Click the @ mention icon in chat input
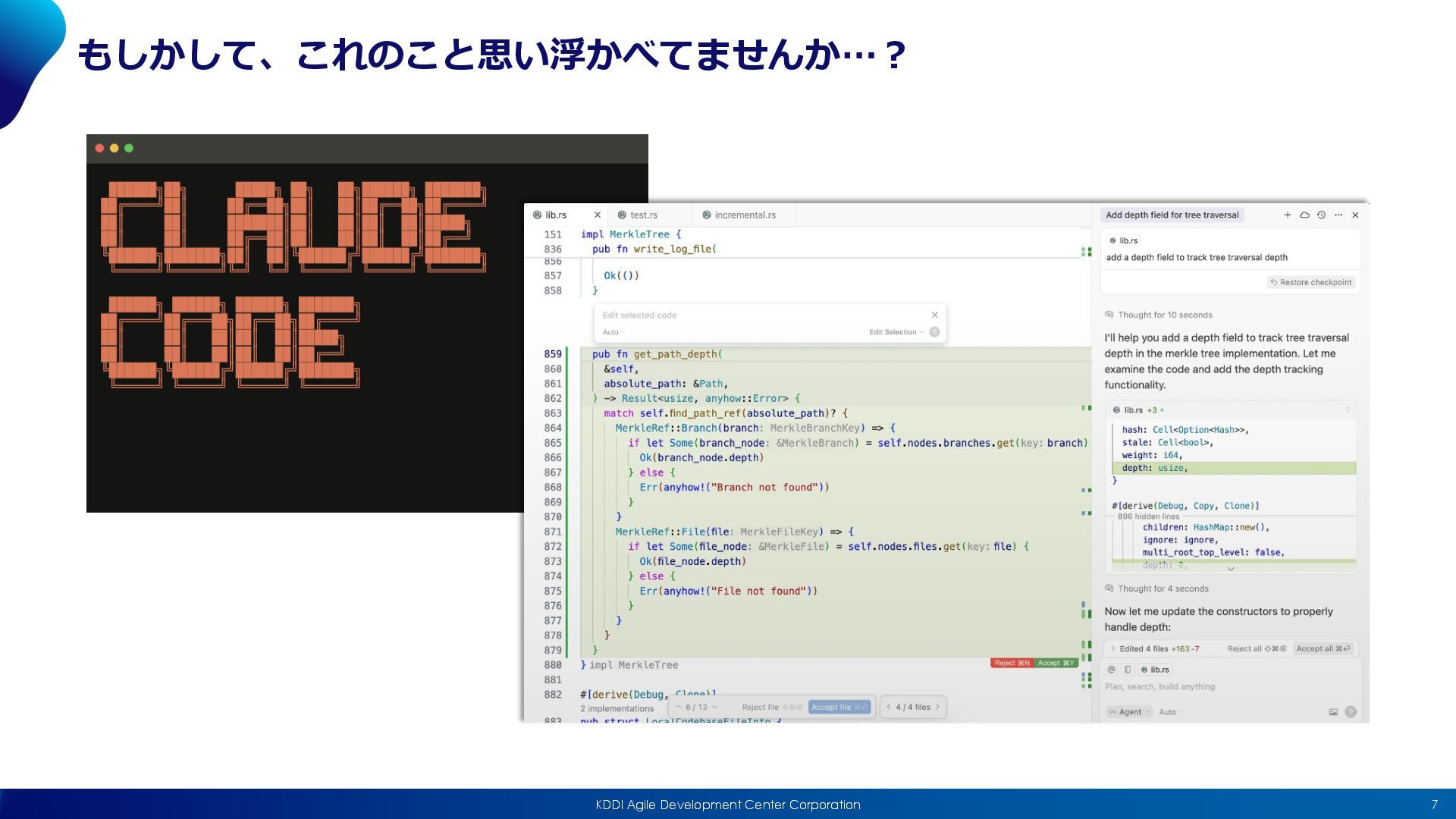Image resolution: width=1456 pixels, height=819 pixels. pyautogui.click(x=1111, y=670)
